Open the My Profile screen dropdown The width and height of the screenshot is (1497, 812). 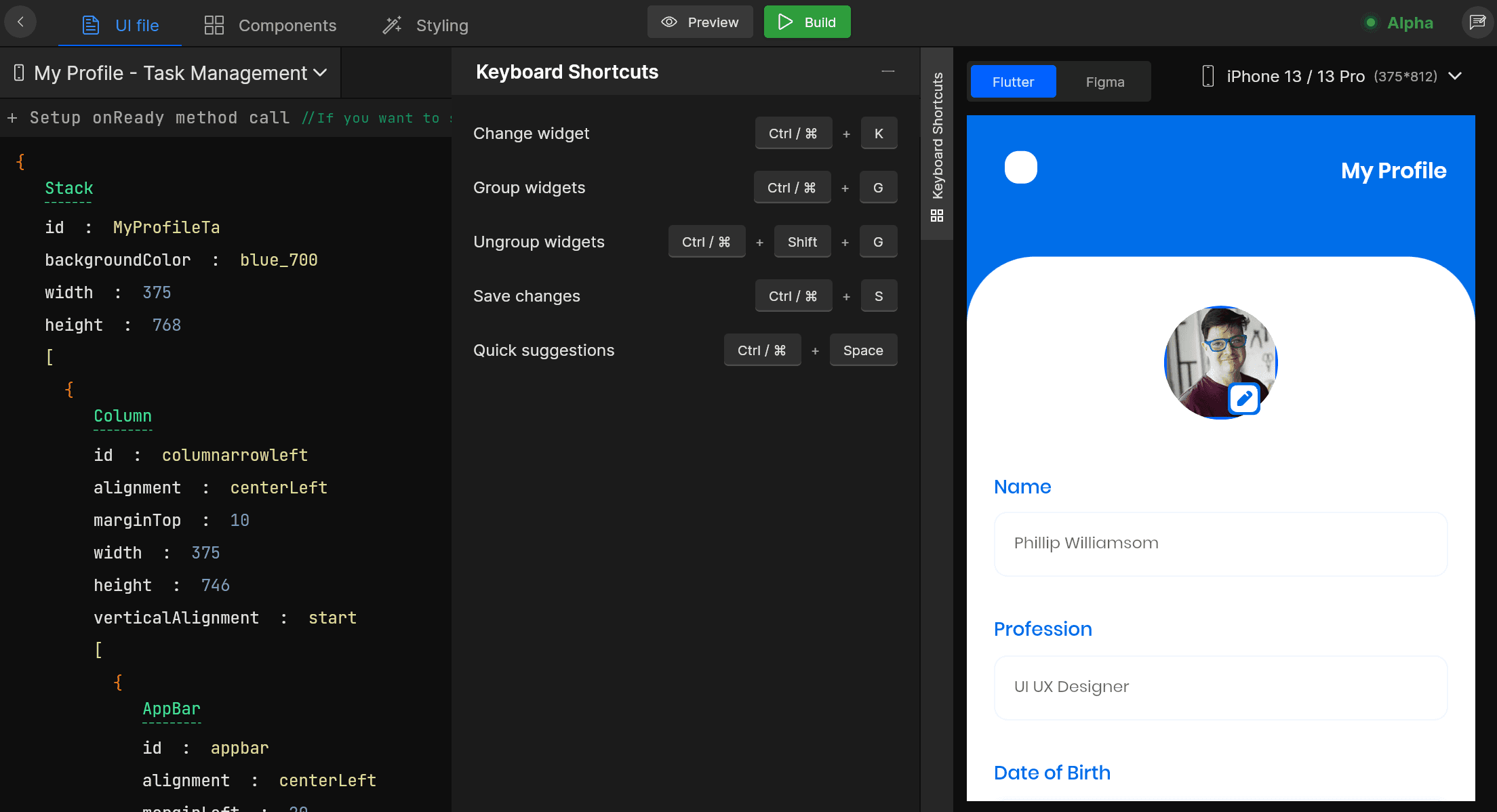click(171, 73)
